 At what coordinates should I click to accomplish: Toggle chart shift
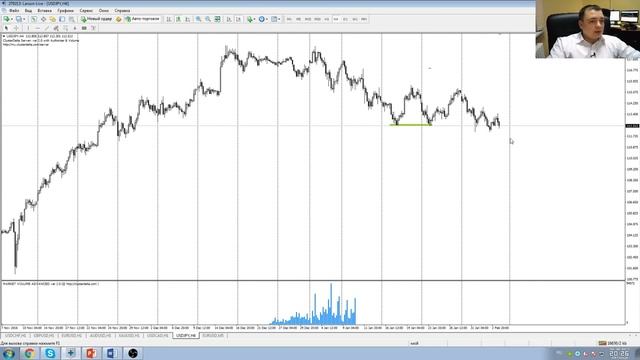pos(238,19)
